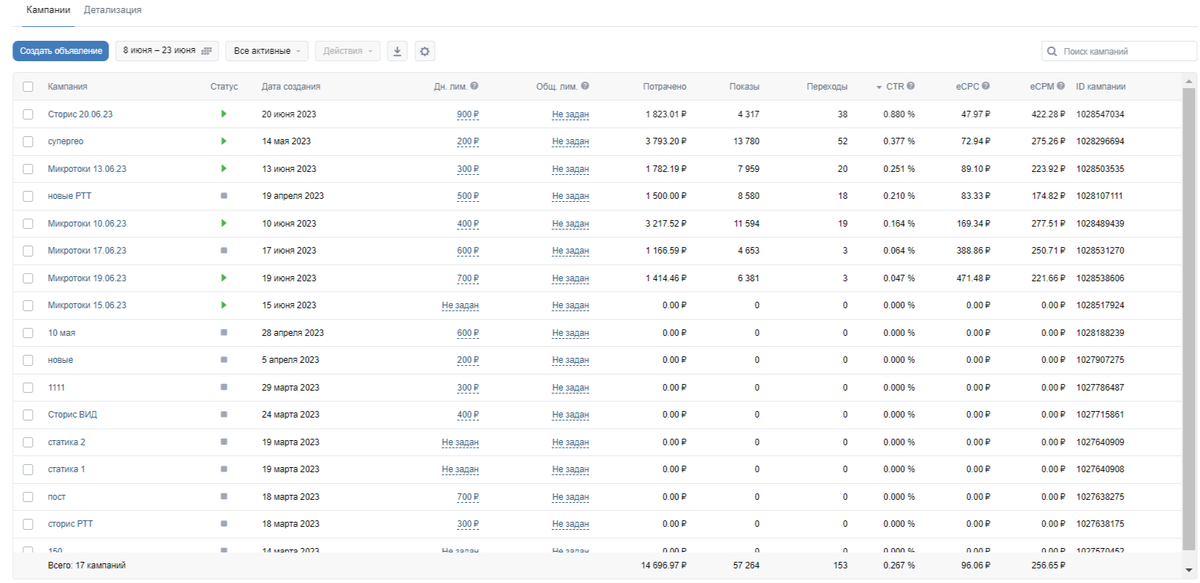Click play status icon for Микротоки 15.06.23
This screenshot has width=1200, height=583.
tap(223, 305)
